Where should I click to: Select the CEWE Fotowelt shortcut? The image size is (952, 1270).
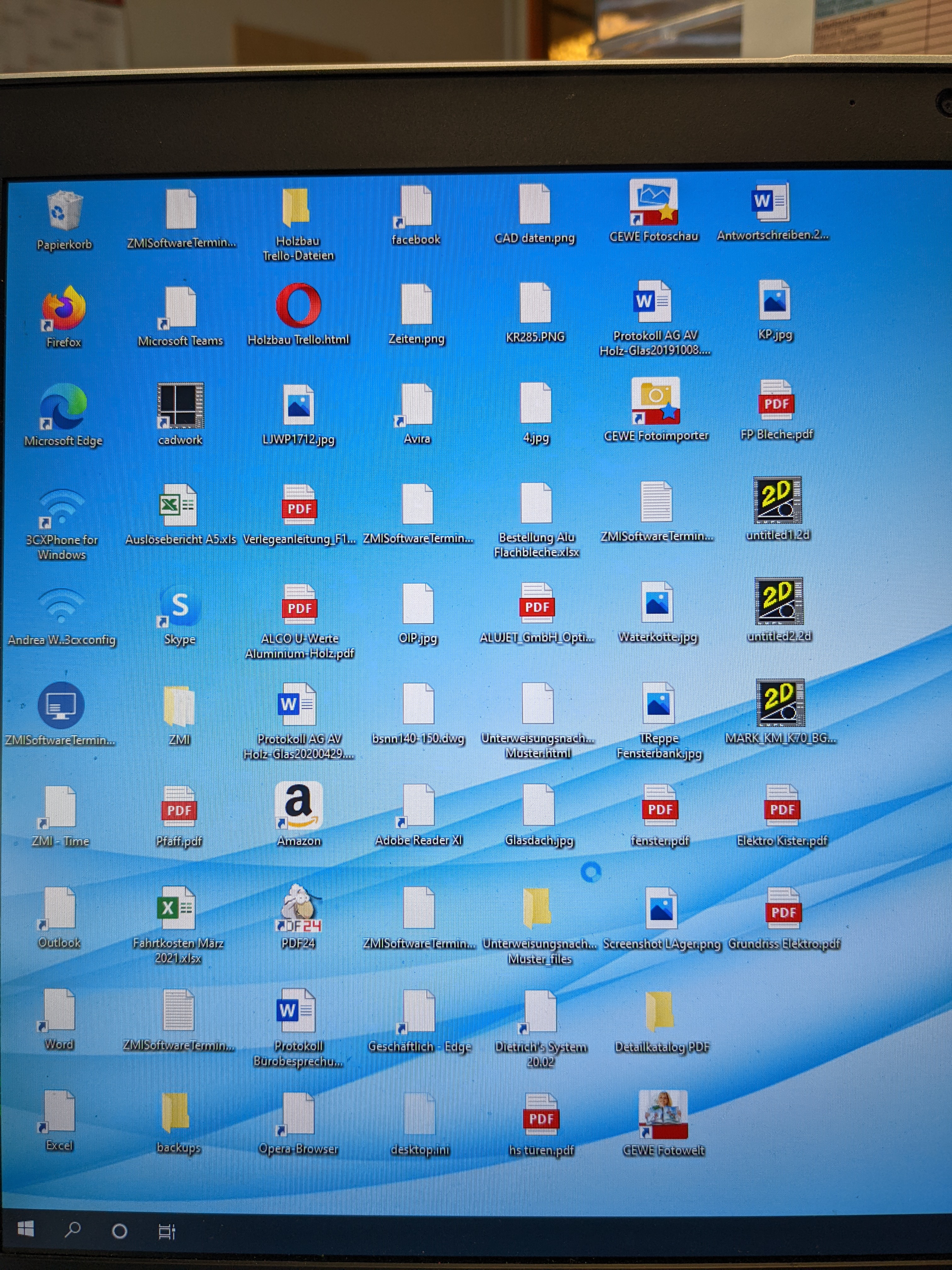663,1115
